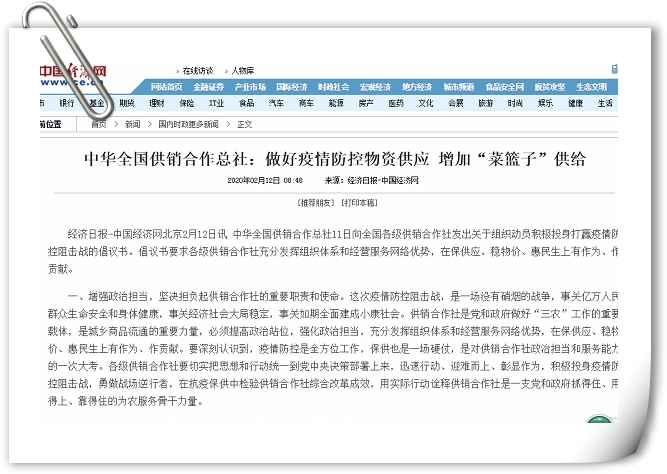Click the 中国经济网 site logo
The width and height of the screenshot is (667, 474).
pos(73,75)
